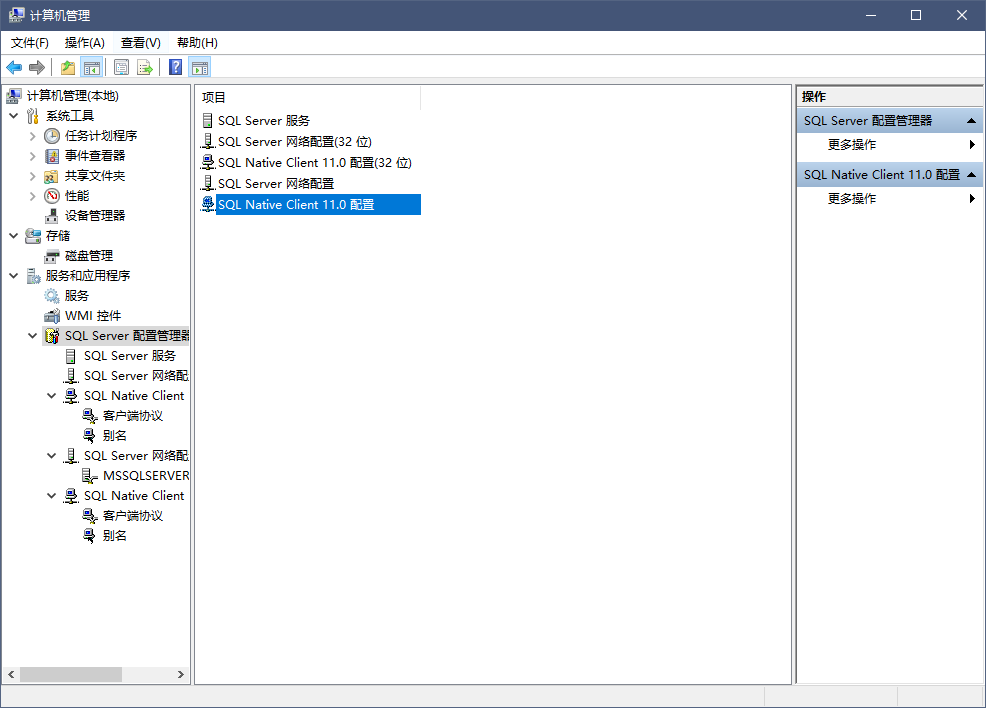
Task: Go back with the blue left arrow
Action: pyautogui.click(x=14, y=67)
